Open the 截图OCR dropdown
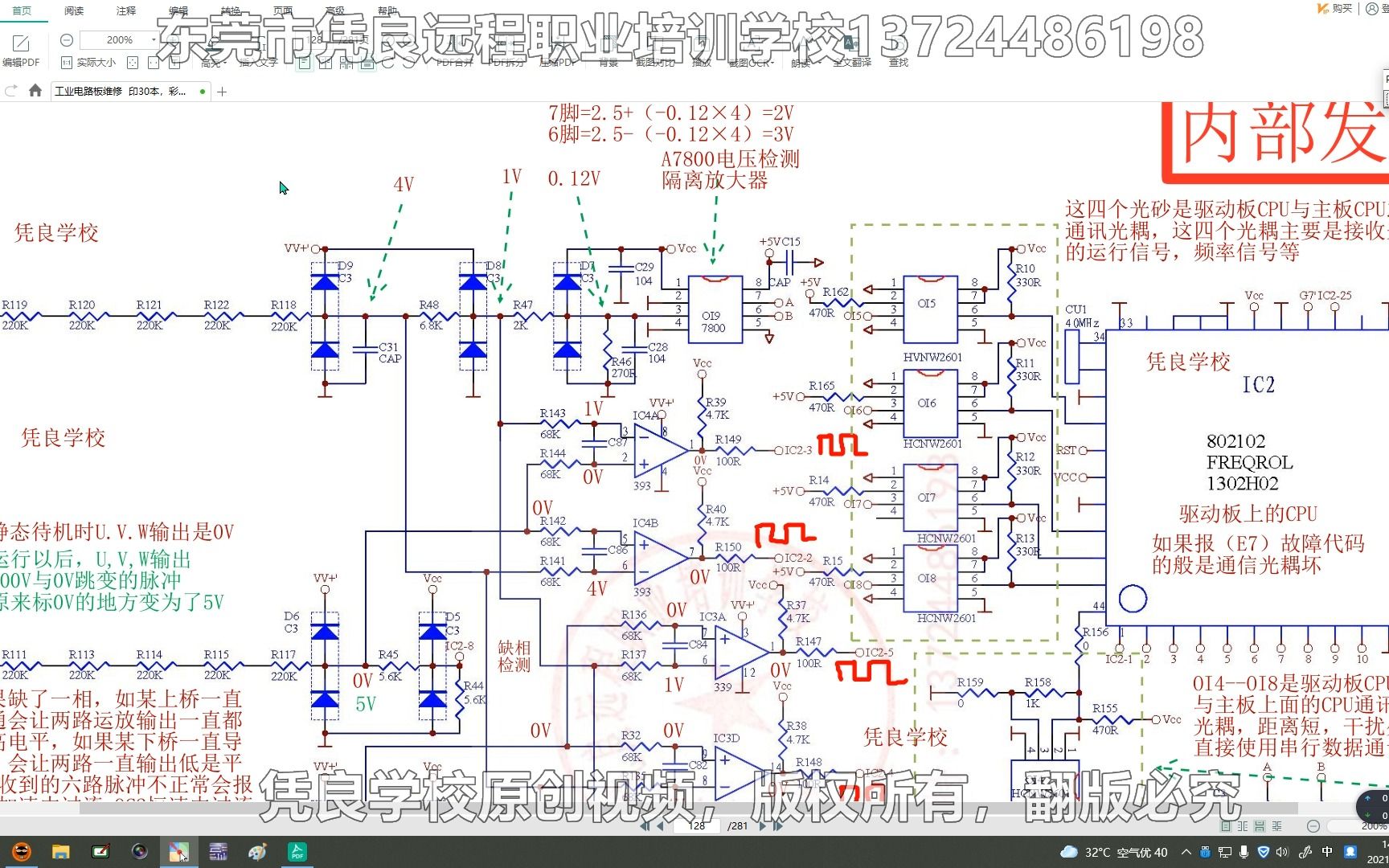The width and height of the screenshot is (1389, 868). pos(751,62)
